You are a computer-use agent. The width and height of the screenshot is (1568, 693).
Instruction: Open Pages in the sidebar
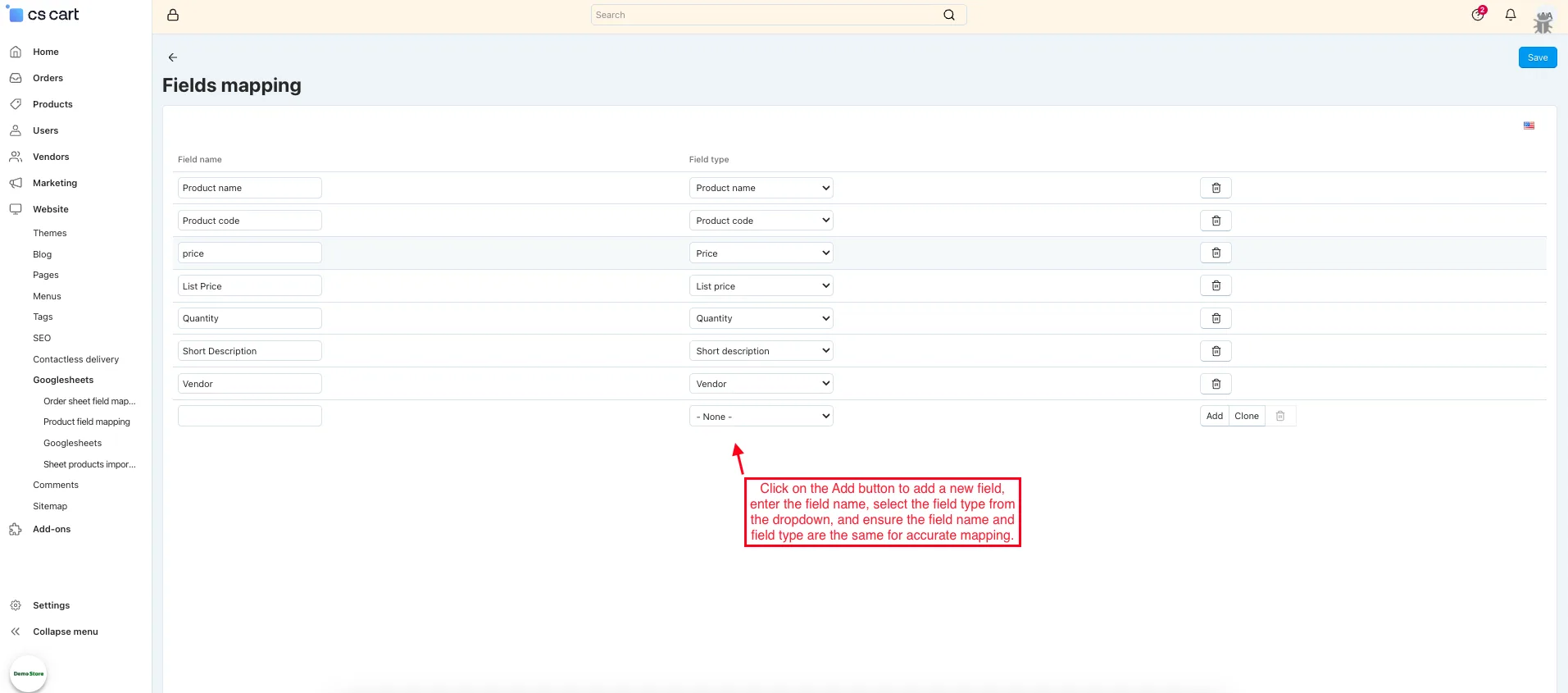pos(46,275)
